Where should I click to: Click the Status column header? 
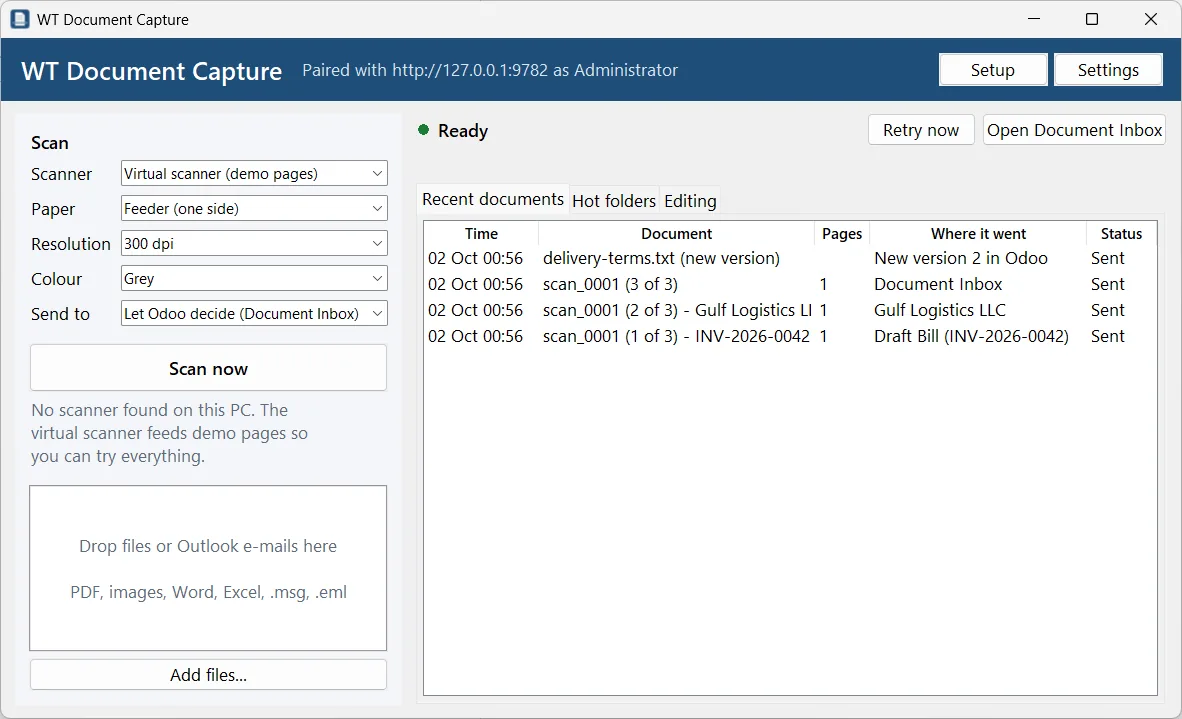pos(1121,234)
